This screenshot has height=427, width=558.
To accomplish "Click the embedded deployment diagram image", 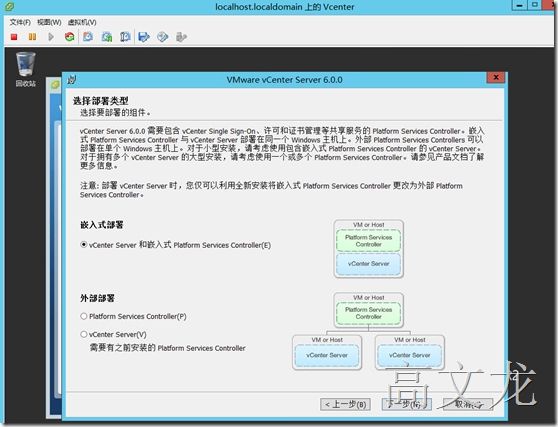I will pos(369,249).
